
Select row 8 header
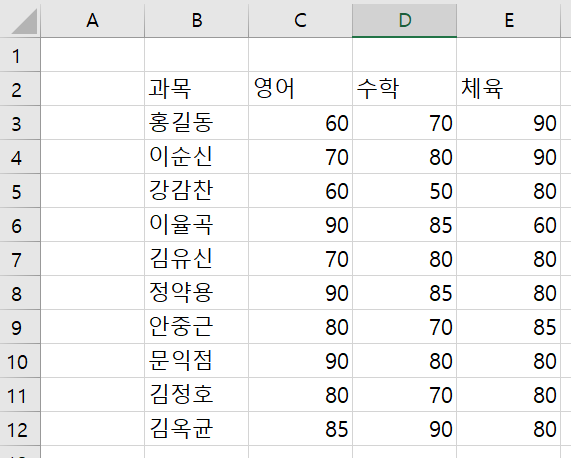pyautogui.click(x=20, y=293)
